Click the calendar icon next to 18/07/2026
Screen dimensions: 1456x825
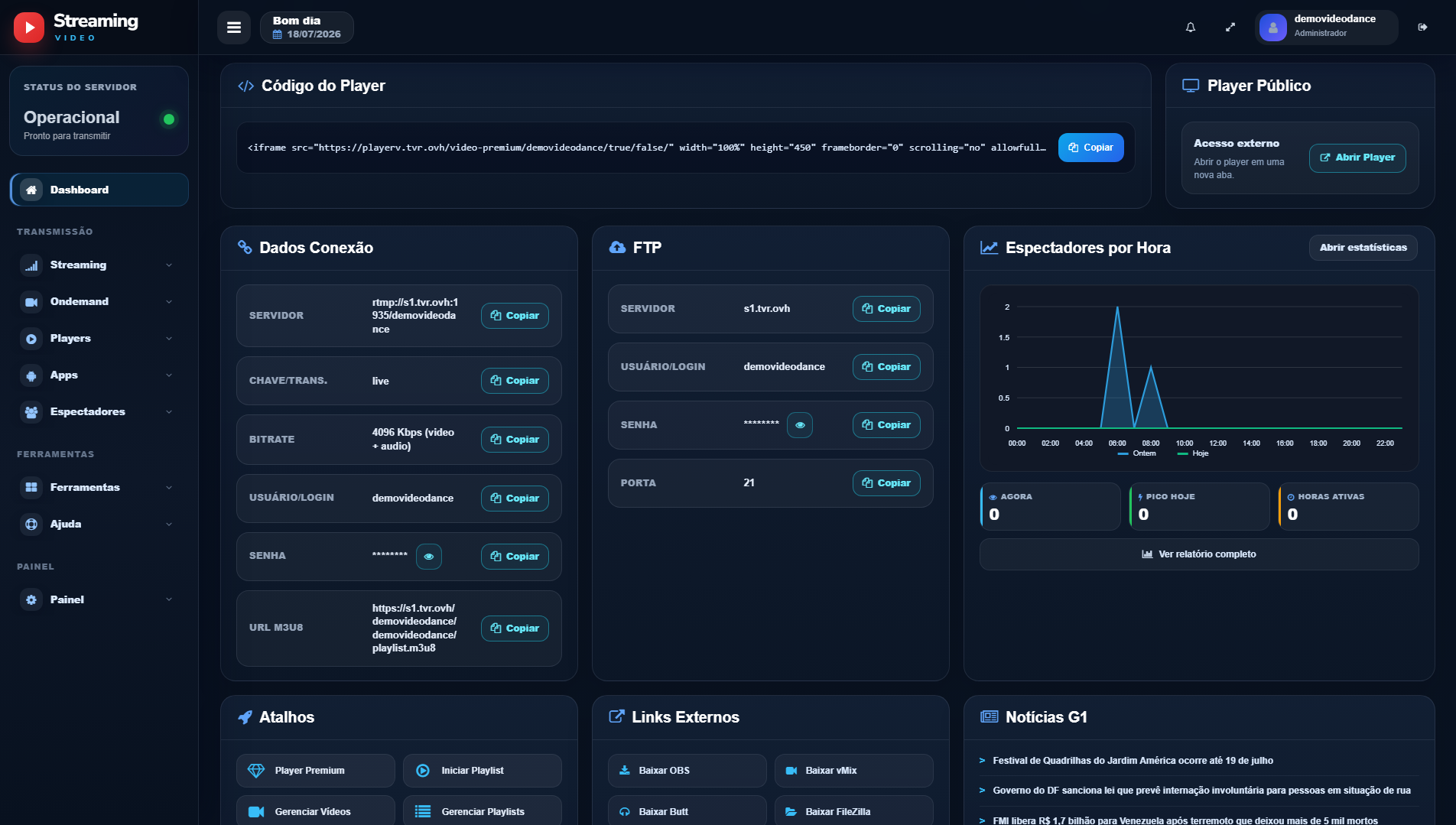(278, 34)
